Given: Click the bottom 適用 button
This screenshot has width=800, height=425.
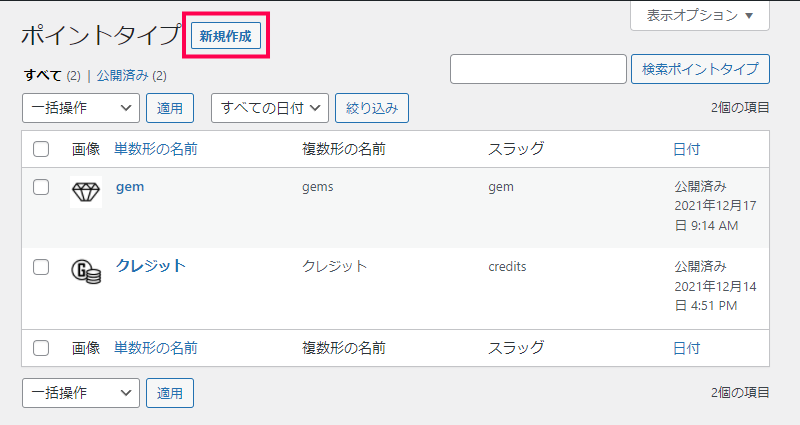Looking at the screenshot, I should click(170, 393).
